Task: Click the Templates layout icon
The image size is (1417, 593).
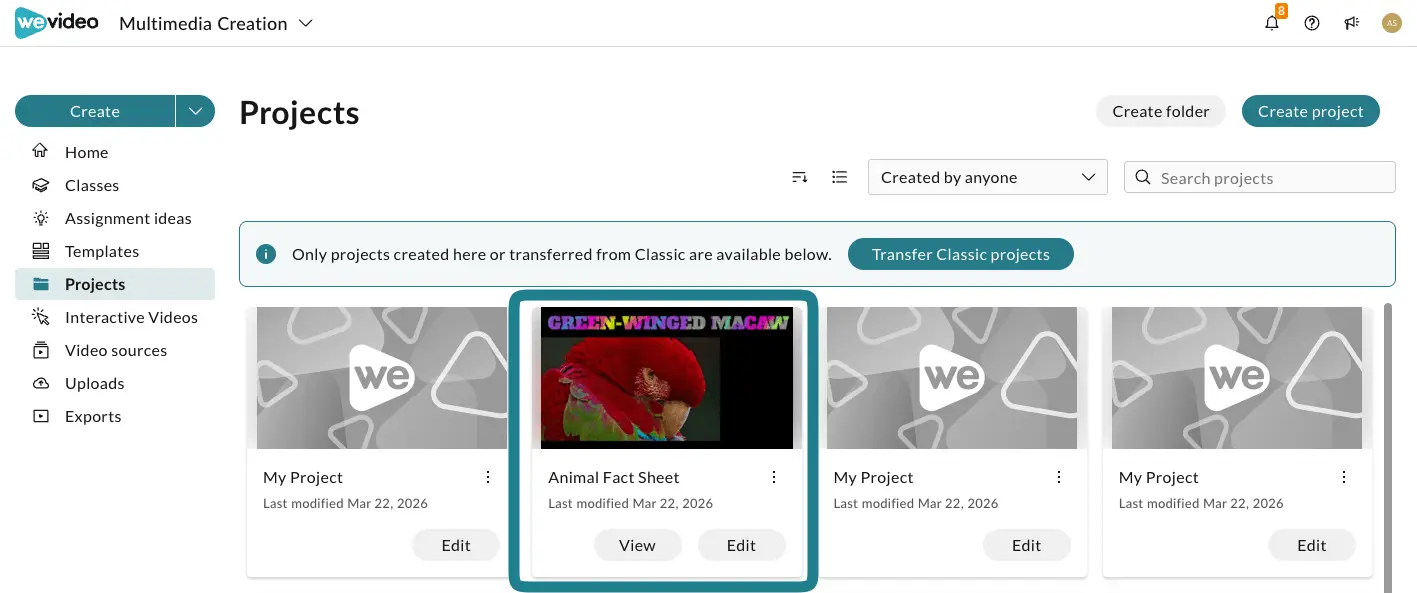Action: (40, 251)
